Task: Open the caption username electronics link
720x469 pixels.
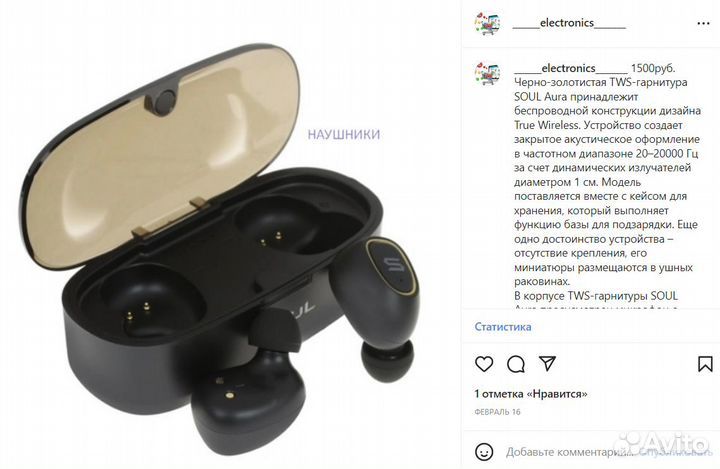Action: pos(570,68)
